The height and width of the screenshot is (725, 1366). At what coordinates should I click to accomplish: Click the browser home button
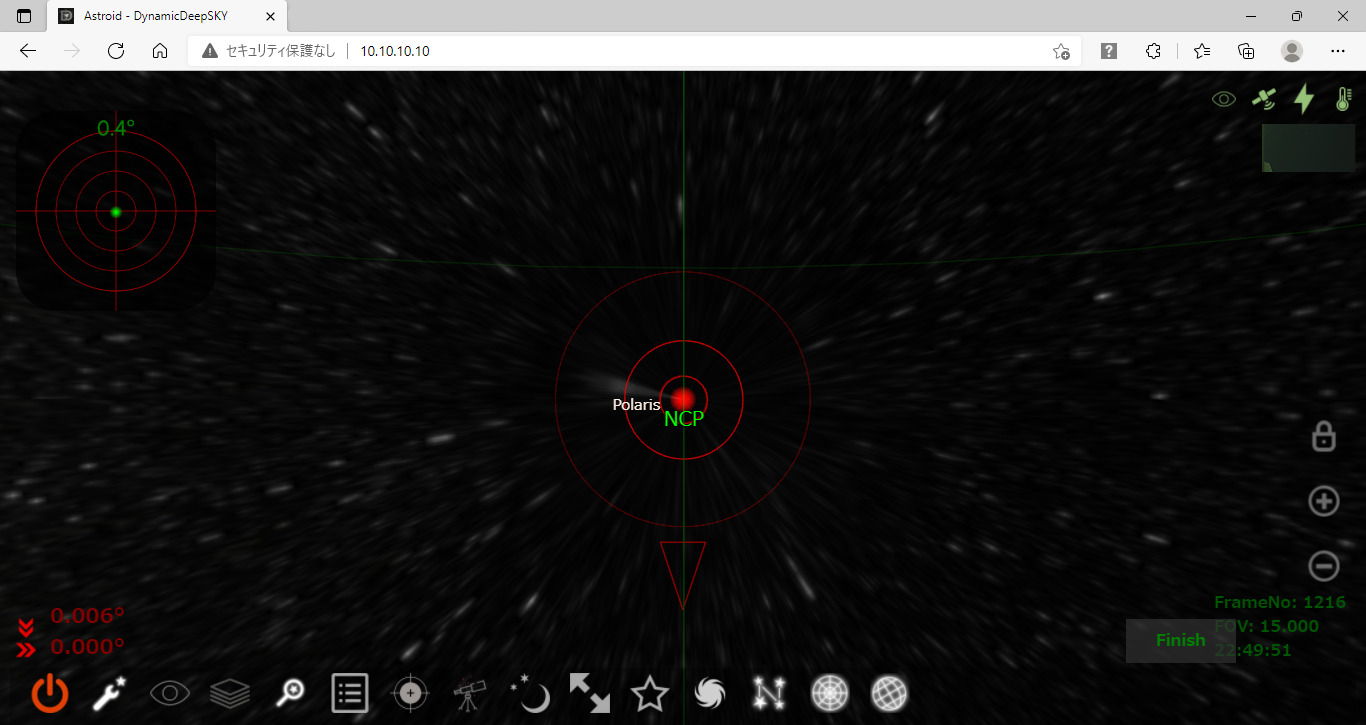(x=160, y=51)
